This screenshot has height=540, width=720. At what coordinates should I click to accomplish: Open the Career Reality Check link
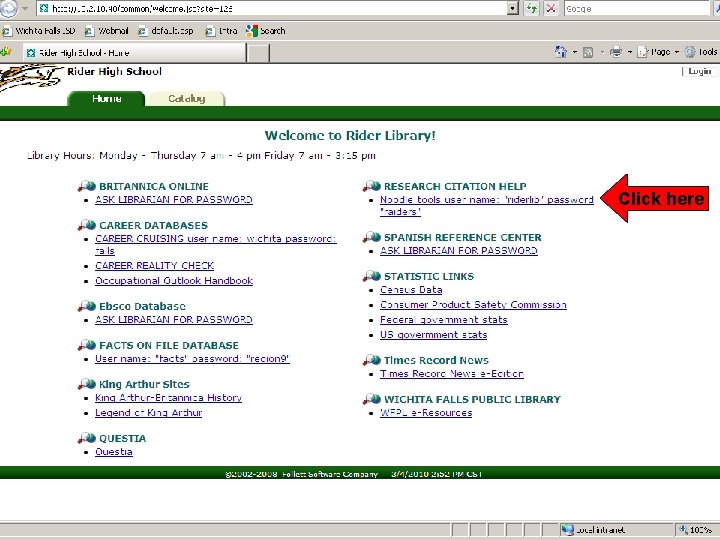click(154, 265)
